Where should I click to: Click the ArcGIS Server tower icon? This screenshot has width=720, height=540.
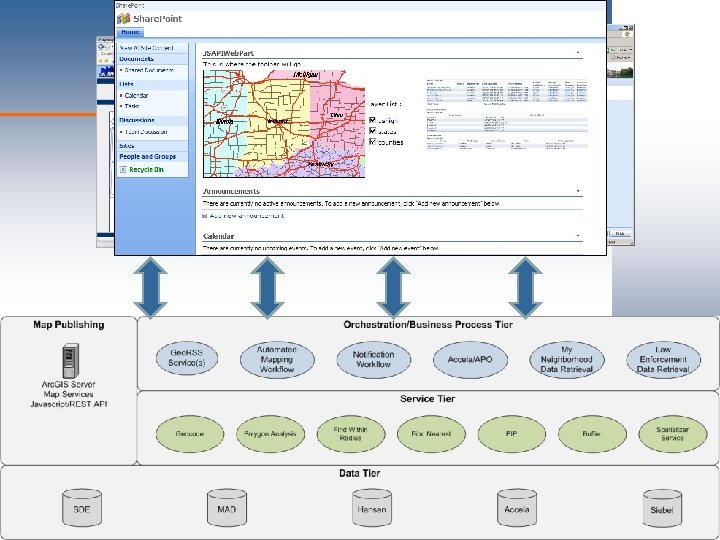(70, 360)
